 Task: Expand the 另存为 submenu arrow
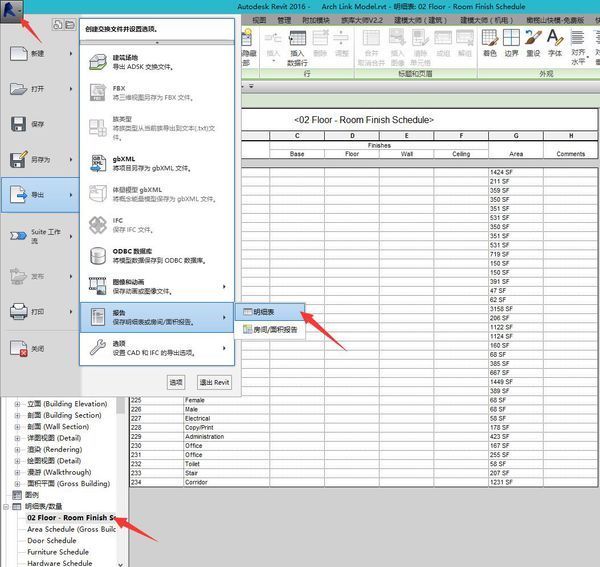pos(71,159)
